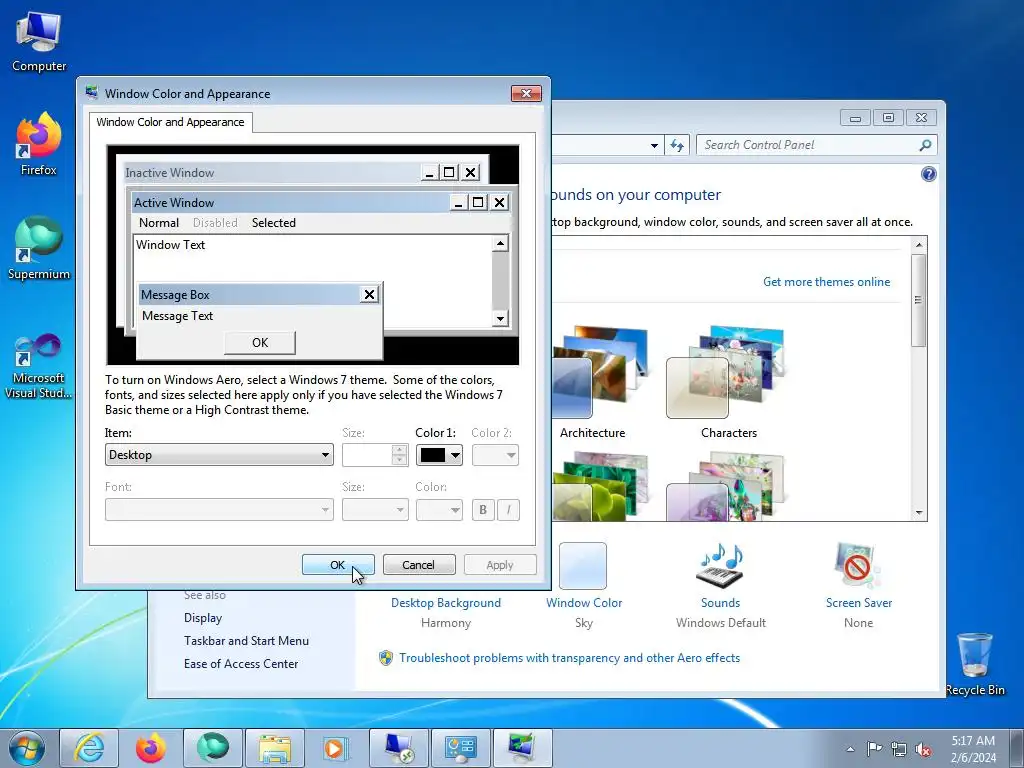Viewport: 1024px width, 768px height.
Task: Launch Supermium from the taskbar
Action: pos(213,748)
